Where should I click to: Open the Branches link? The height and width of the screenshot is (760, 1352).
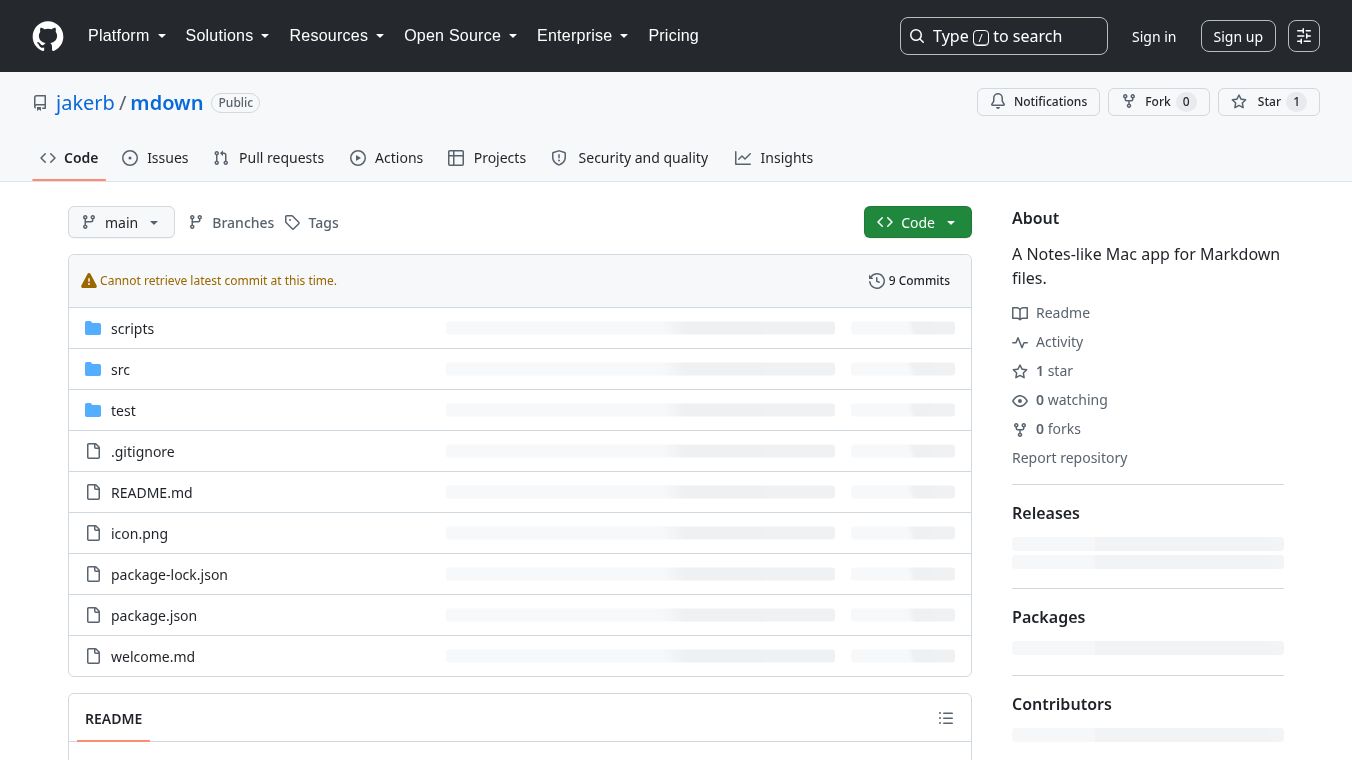[231, 222]
